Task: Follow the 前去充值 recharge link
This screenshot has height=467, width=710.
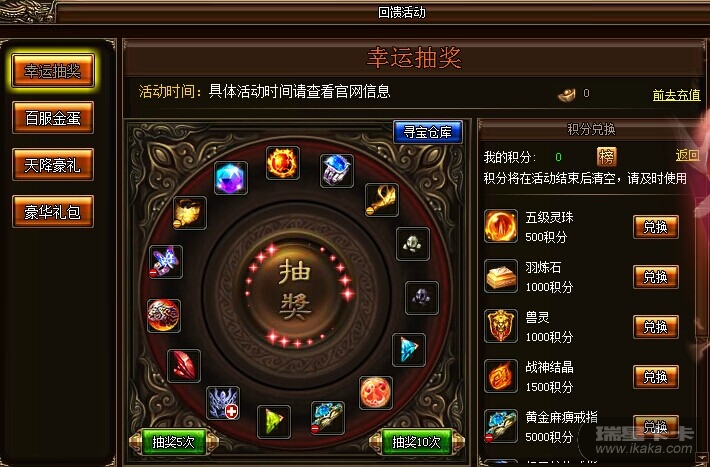Action: coord(676,95)
